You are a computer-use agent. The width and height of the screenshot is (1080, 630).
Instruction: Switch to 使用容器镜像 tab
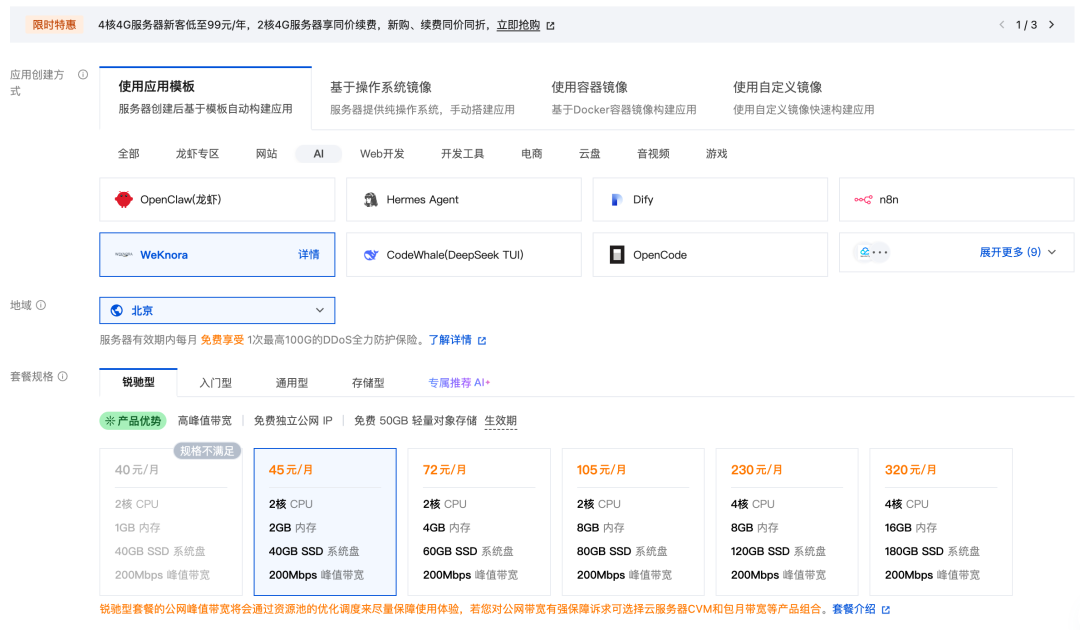623,97
